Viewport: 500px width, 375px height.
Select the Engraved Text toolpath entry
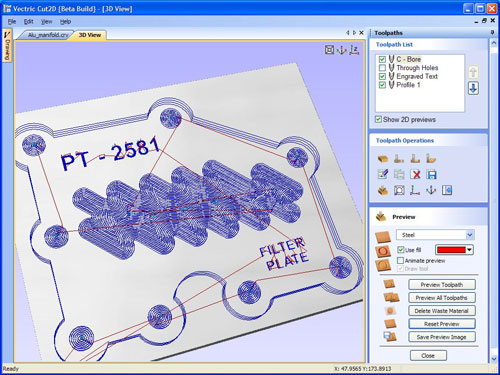tap(417, 76)
